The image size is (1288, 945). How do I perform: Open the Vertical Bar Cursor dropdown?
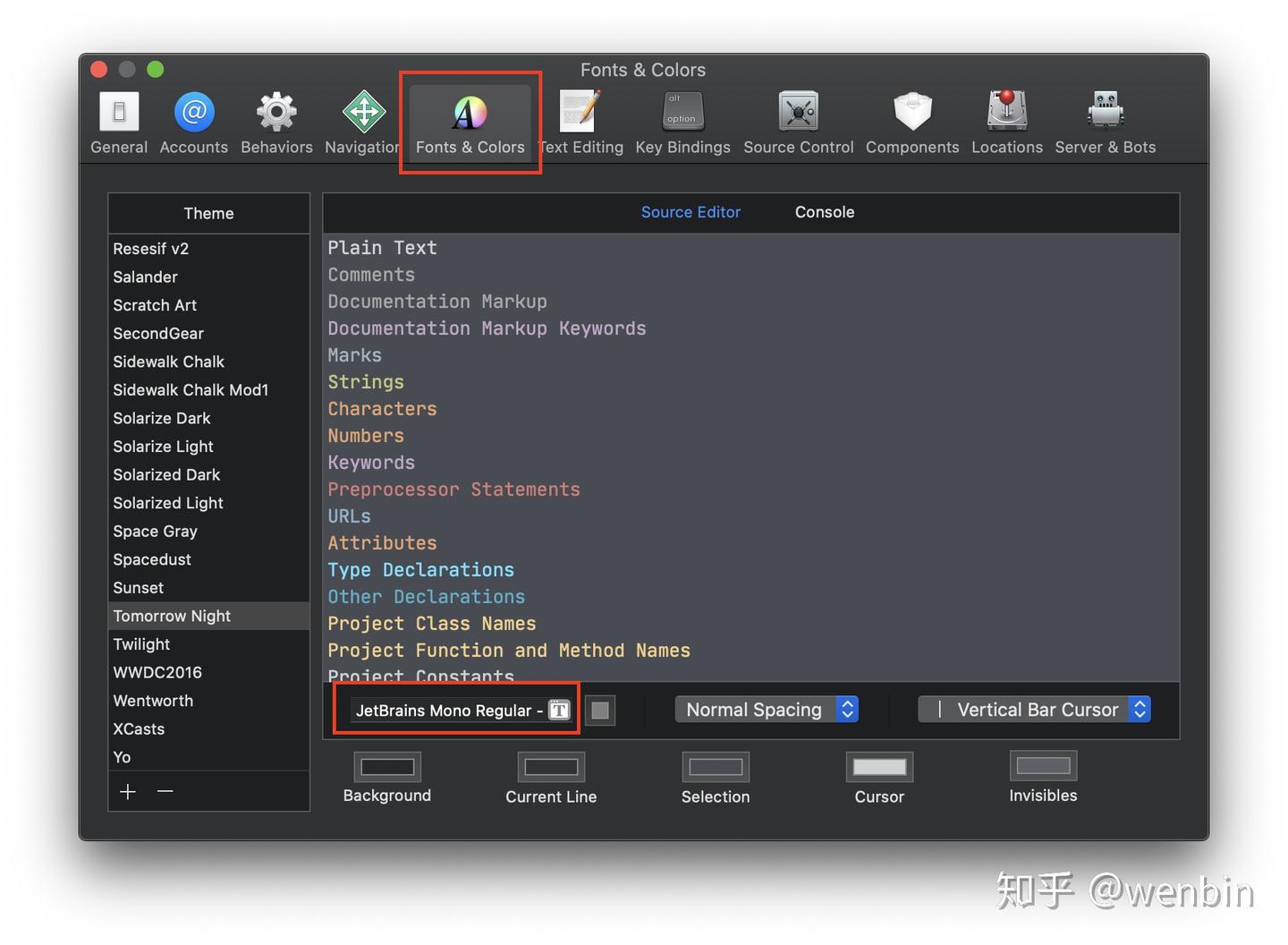[1034, 710]
